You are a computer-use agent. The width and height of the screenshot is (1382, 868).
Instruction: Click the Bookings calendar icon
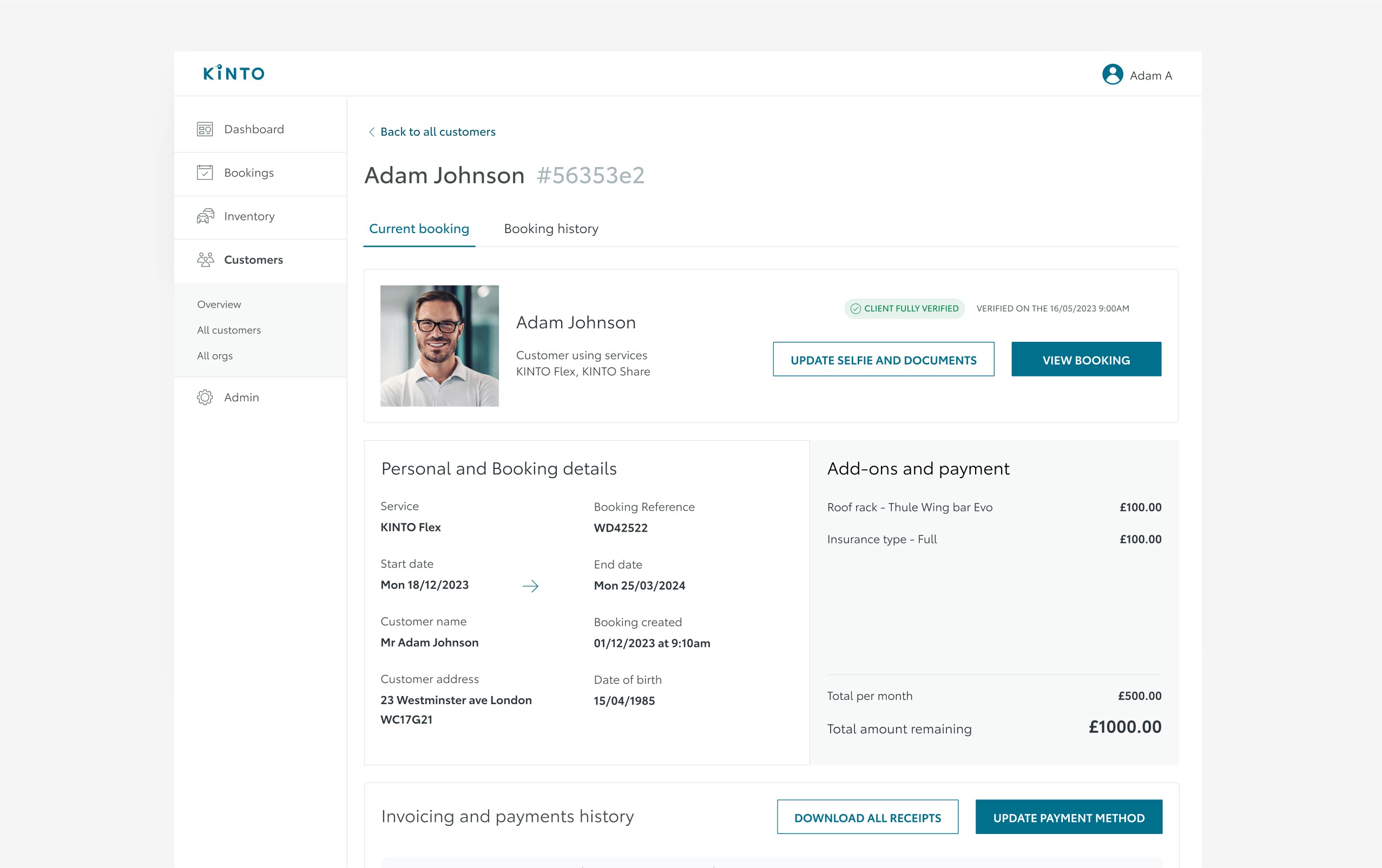tap(205, 173)
